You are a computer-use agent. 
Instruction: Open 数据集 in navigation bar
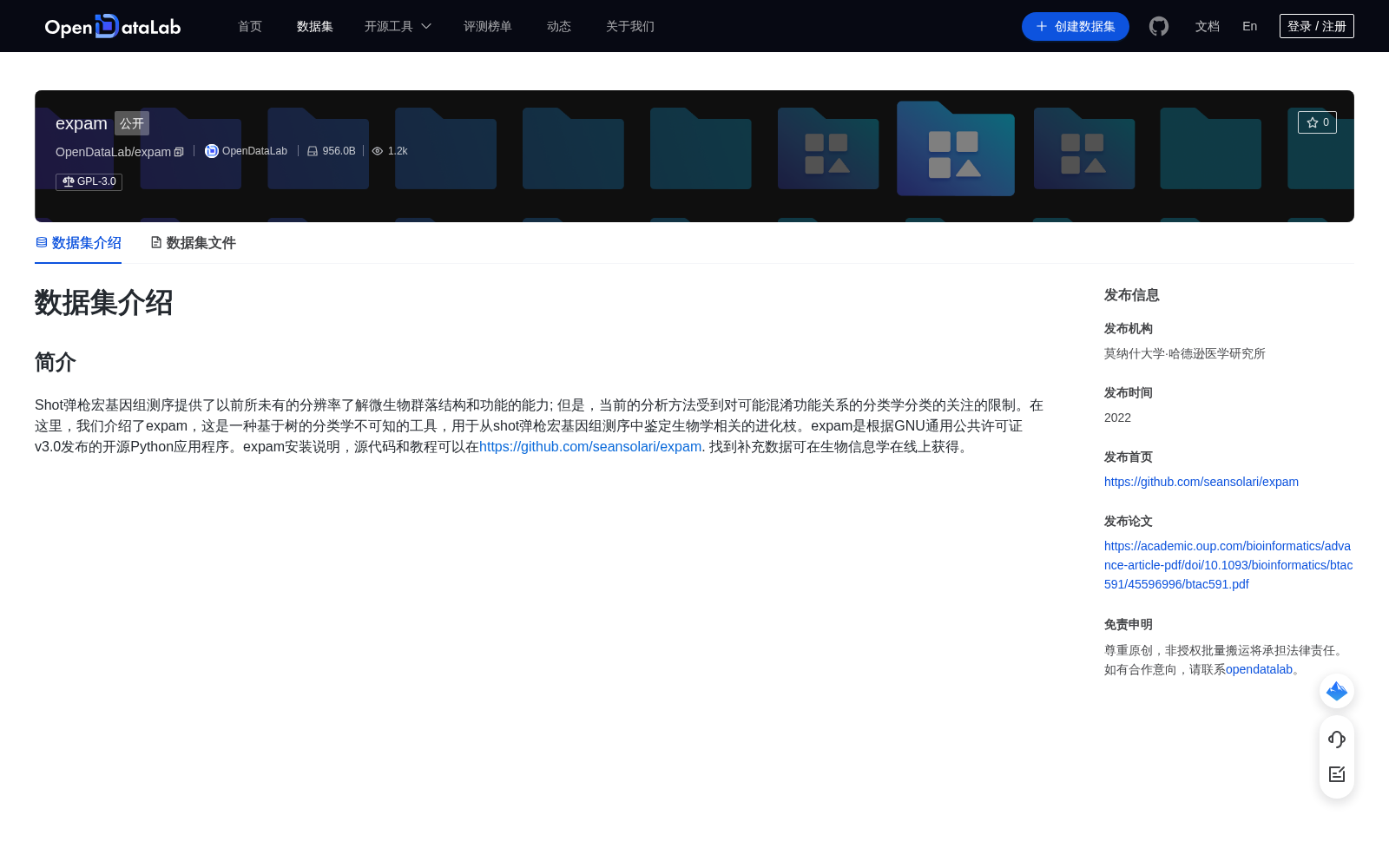(x=315, y=26)
